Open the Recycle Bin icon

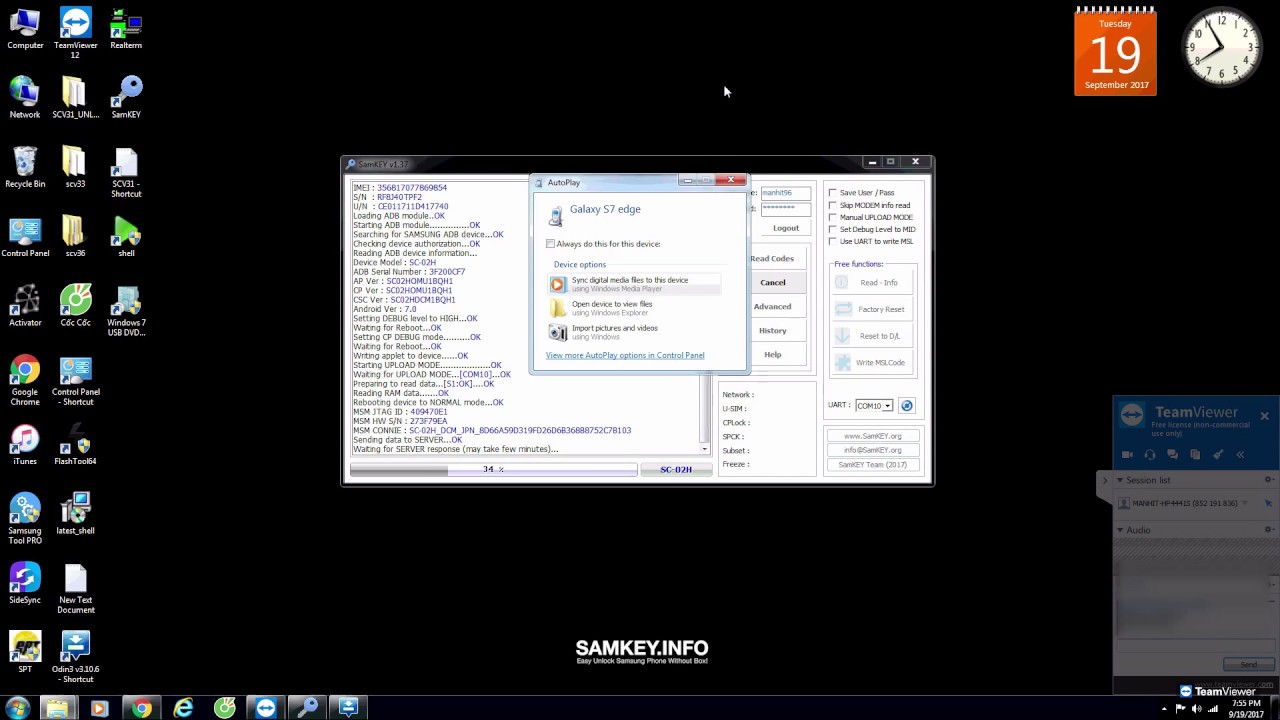[25, 167]
